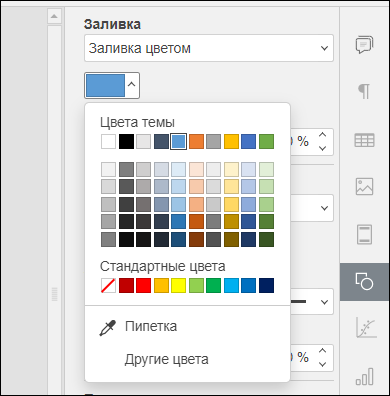390x396 pixels.
Task: Click the vertical scrollbar grip handle
Action: pyautogui.click(x=54, y=294)
